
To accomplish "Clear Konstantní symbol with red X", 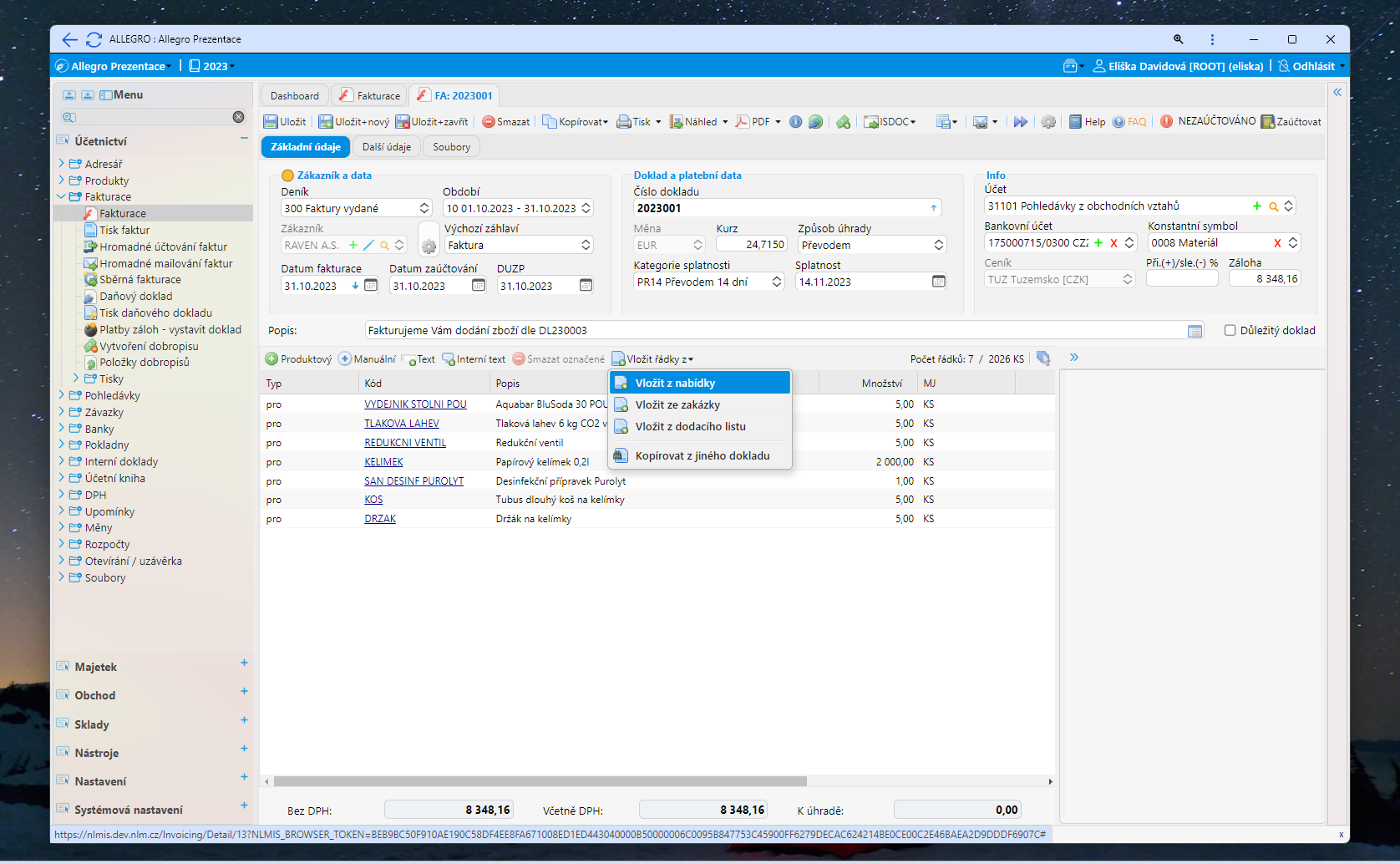I will click(x=1277, y=243).
